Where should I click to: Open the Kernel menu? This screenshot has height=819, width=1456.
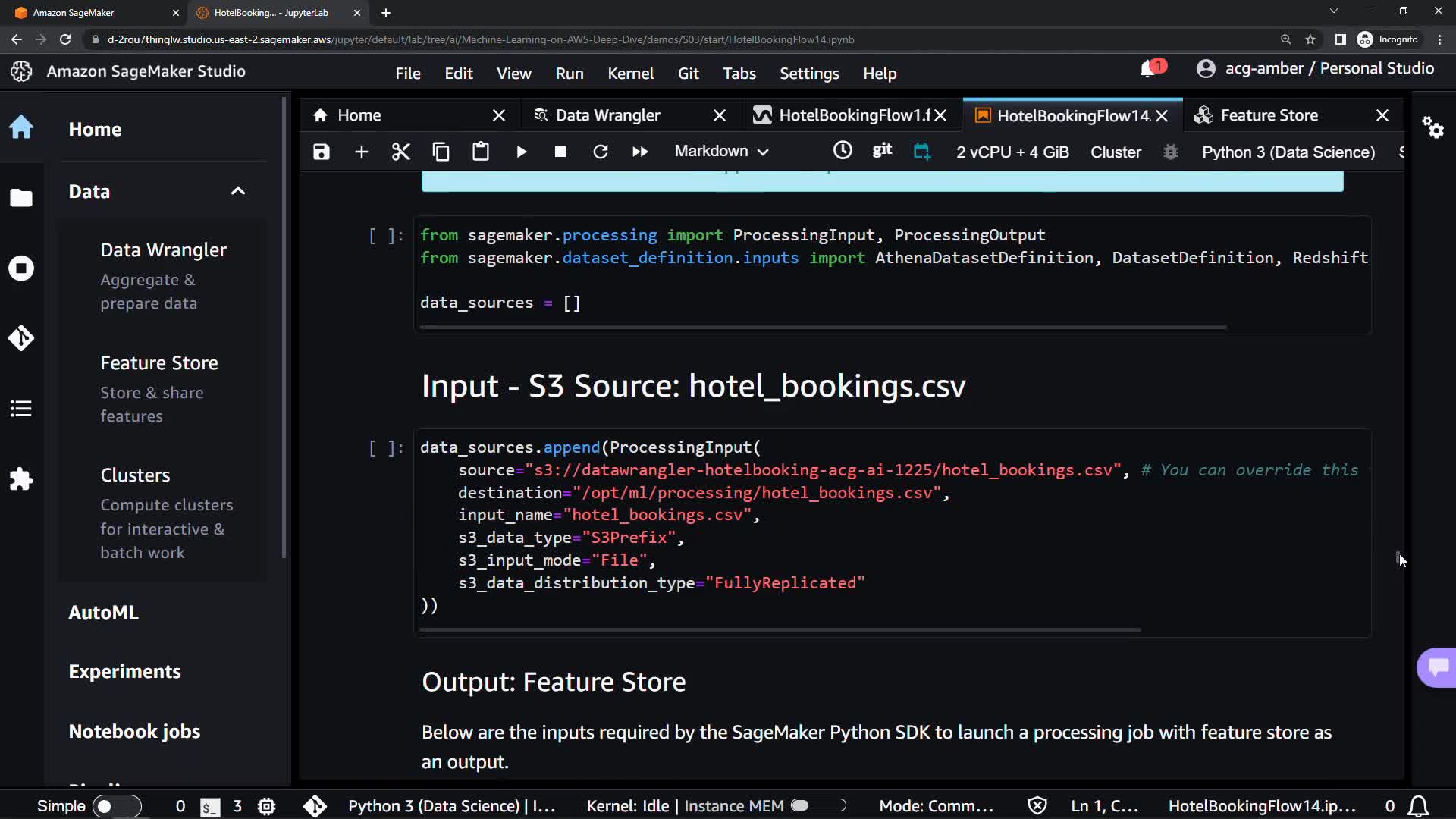tap(630, 74)
